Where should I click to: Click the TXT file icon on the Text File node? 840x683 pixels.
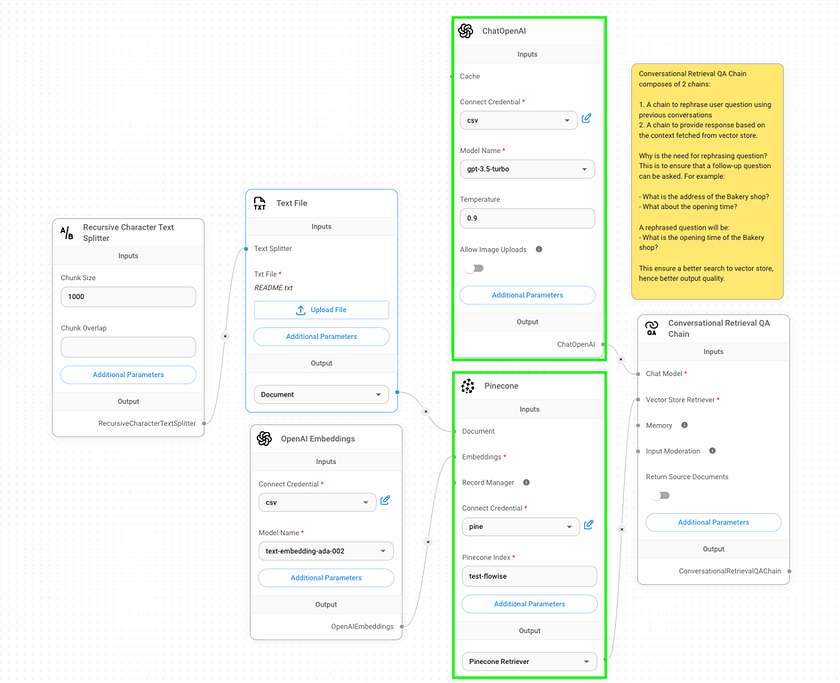[260, 203]
